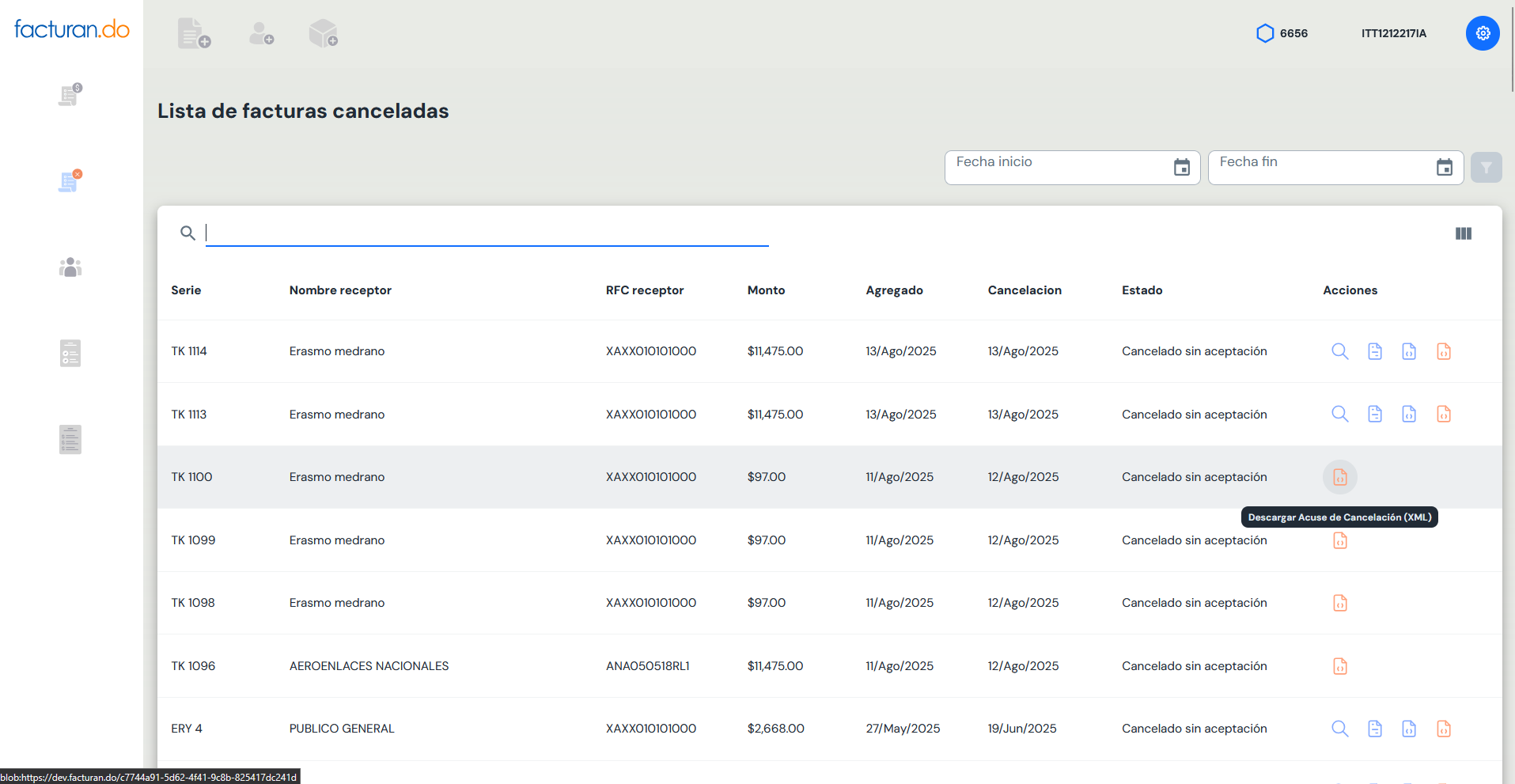Open the settings gear button

pyautogui.click(x=1482, y=33)
